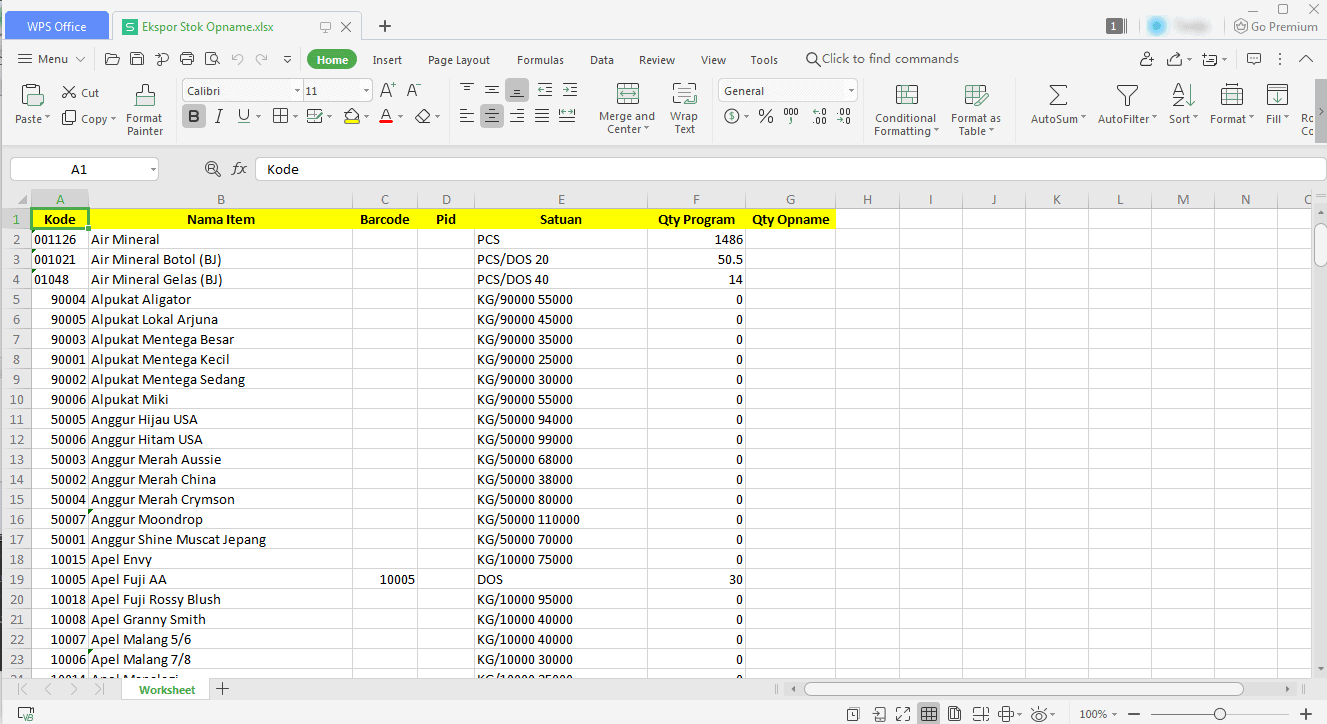Open the WPS Office home tab

[x=56, y=26]
